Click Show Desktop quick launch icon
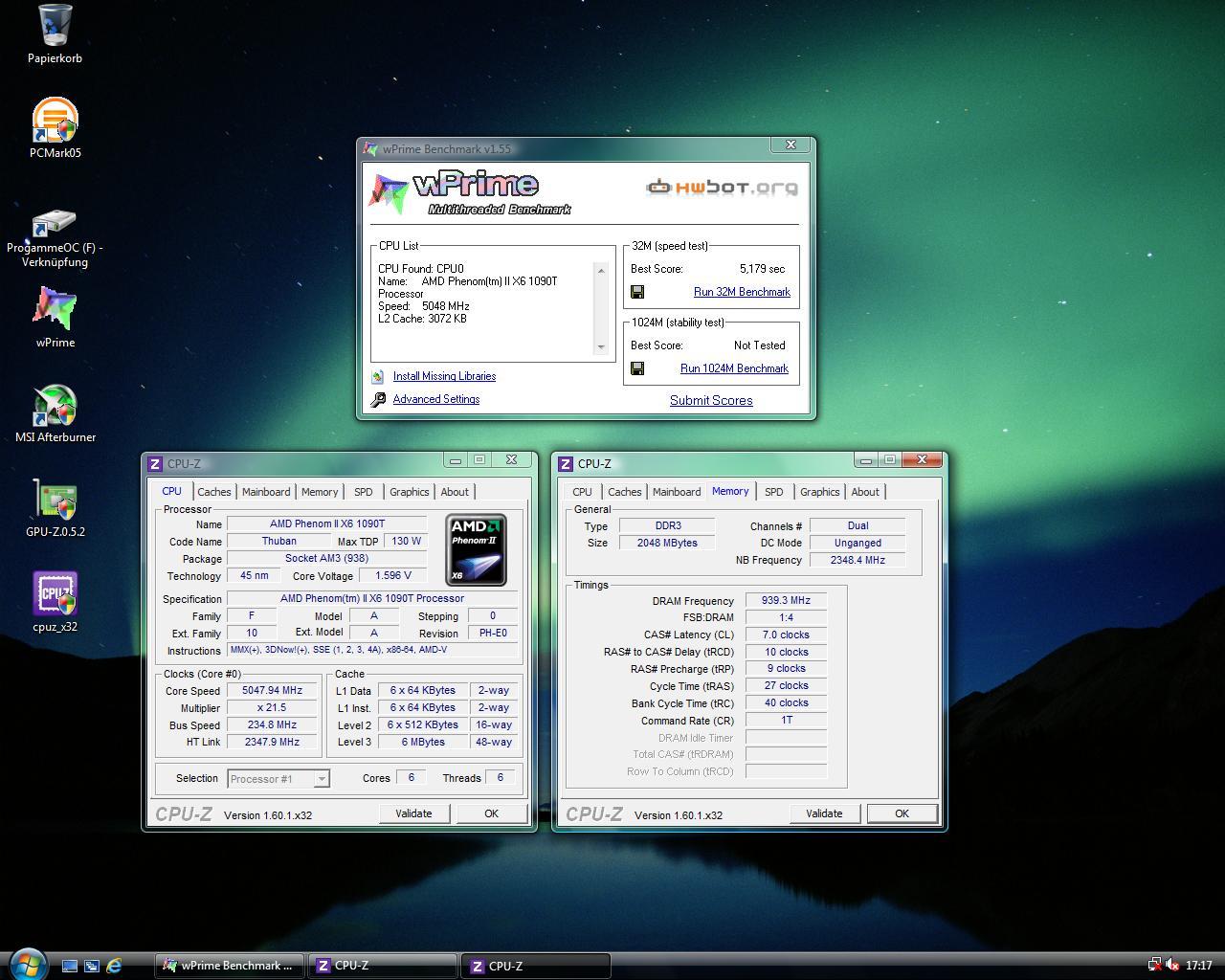Image resolution: width=1225 pixels, height=980 pixels. click(69, 966)
